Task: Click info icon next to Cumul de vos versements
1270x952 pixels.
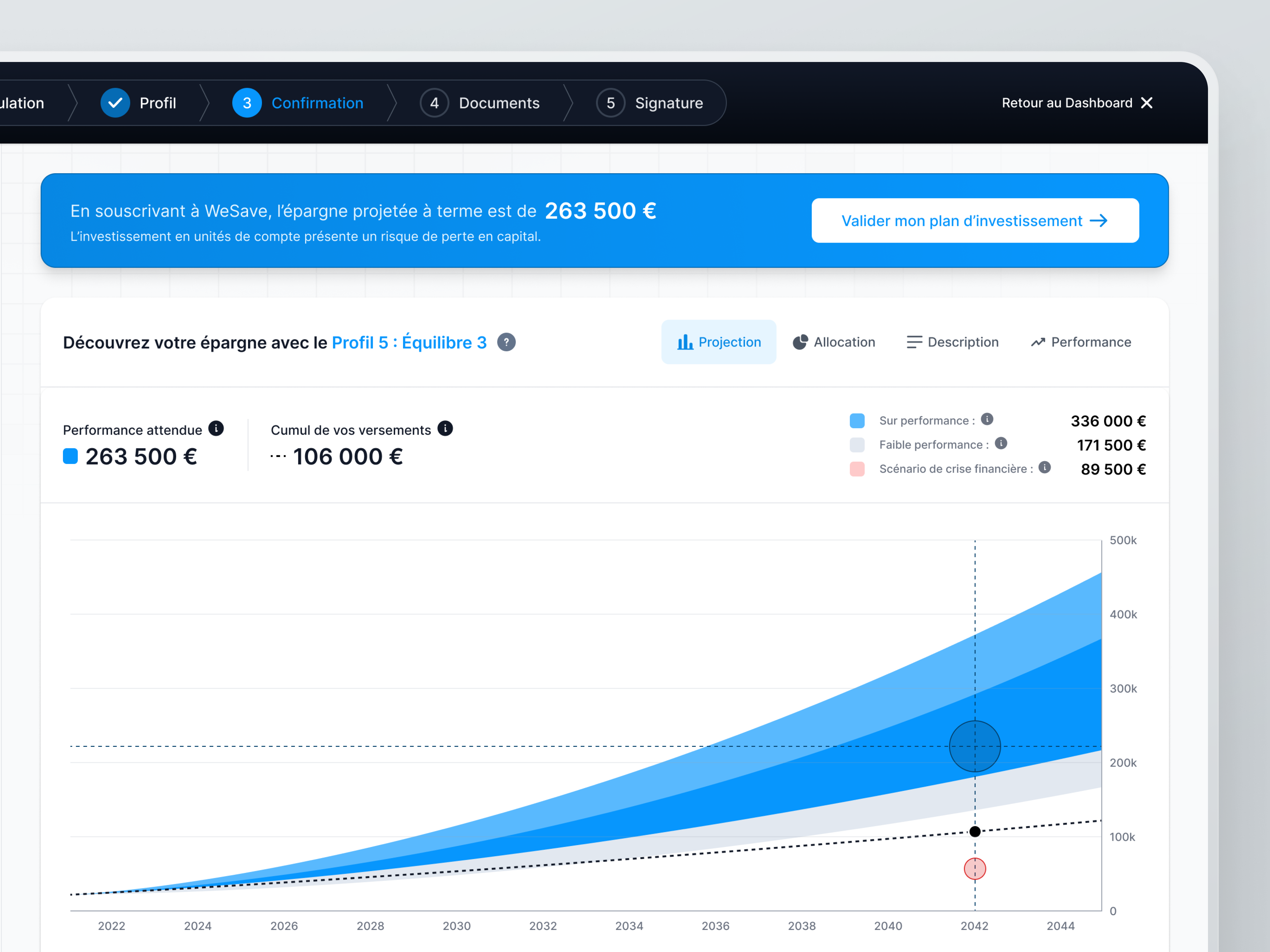Action: tap(445, 429)
